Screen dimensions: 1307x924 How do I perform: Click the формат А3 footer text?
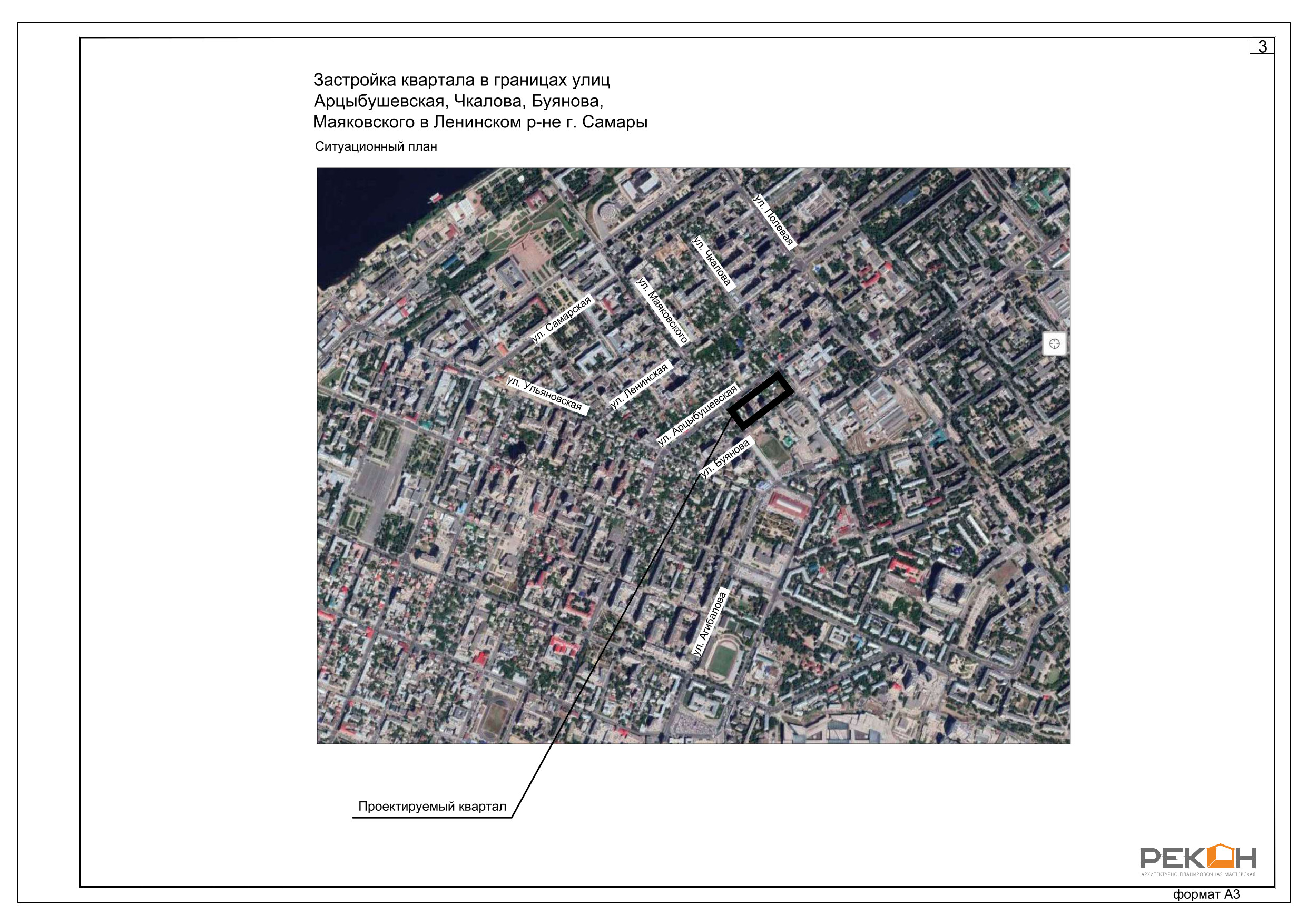[x=1206, y=894]
